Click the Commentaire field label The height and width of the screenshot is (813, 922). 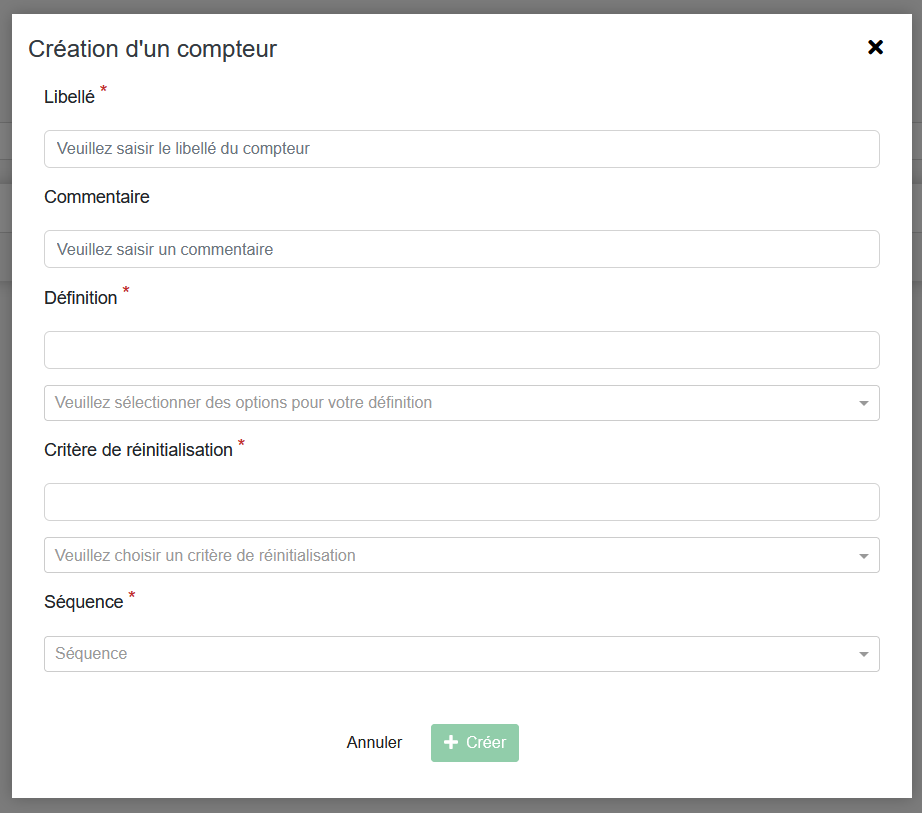[x=97, y=197]
